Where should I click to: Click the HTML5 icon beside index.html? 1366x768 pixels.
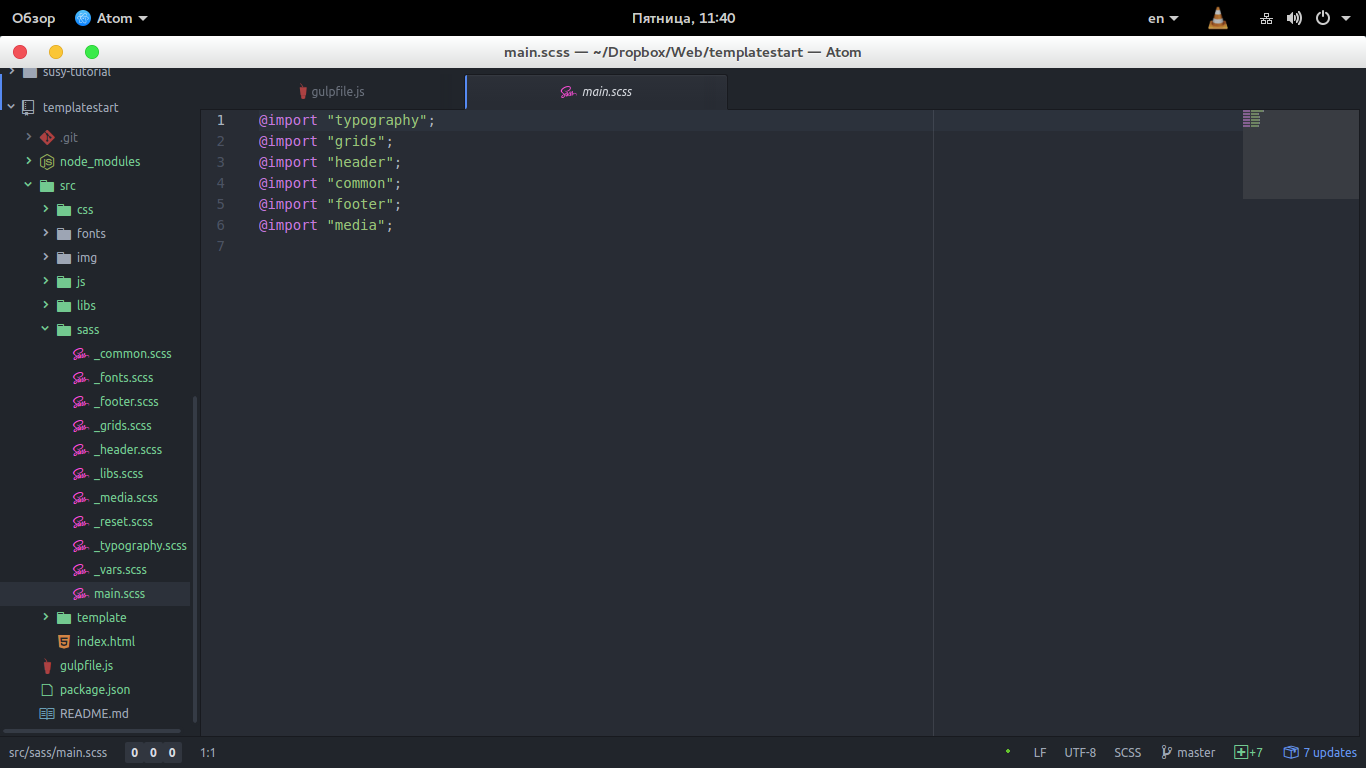[x=64, y=642]
